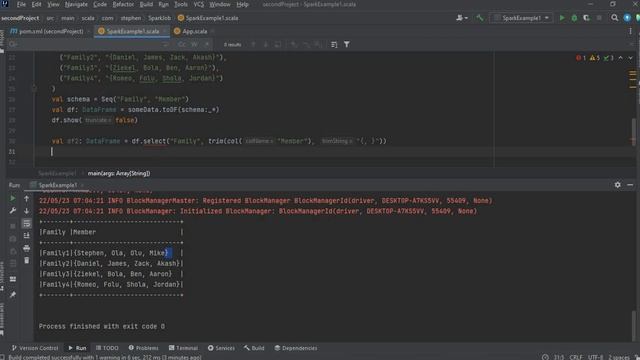The image size is (640, 360).
Task: Toggle Regex option in the find bar
Action: click(x=207, y=44)
